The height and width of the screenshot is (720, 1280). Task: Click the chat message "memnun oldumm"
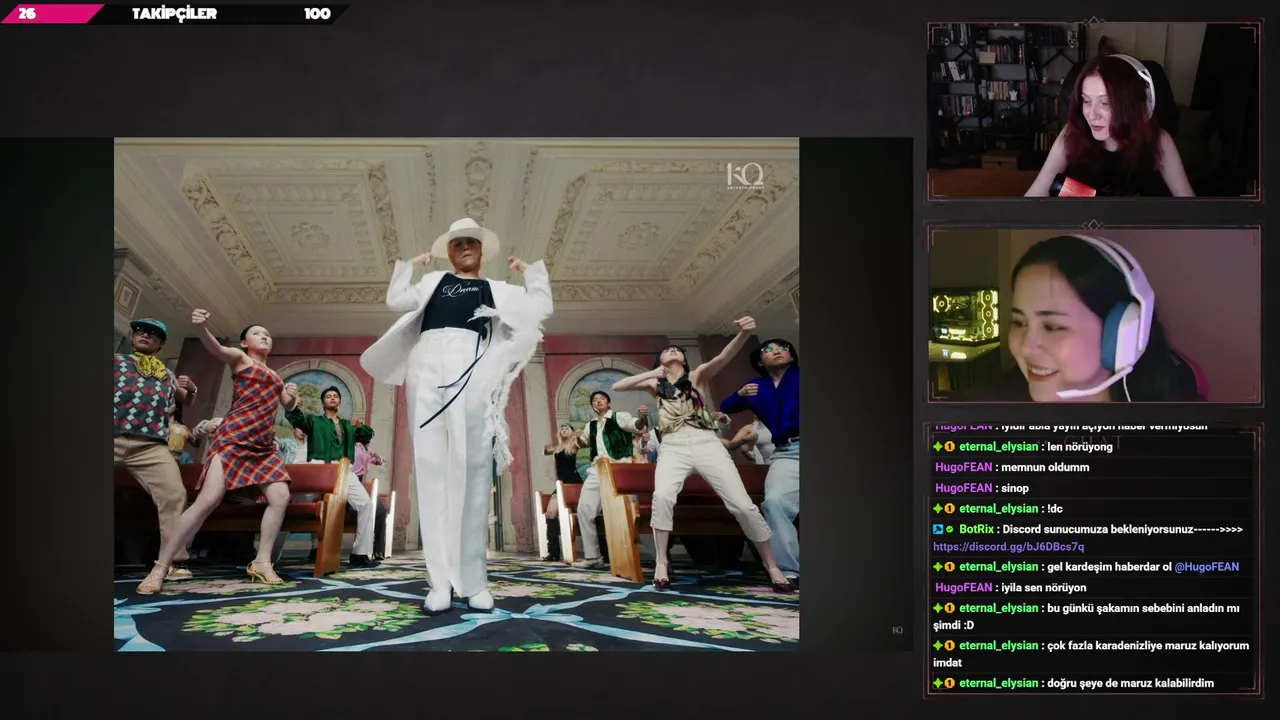[x=1045, y=467]
